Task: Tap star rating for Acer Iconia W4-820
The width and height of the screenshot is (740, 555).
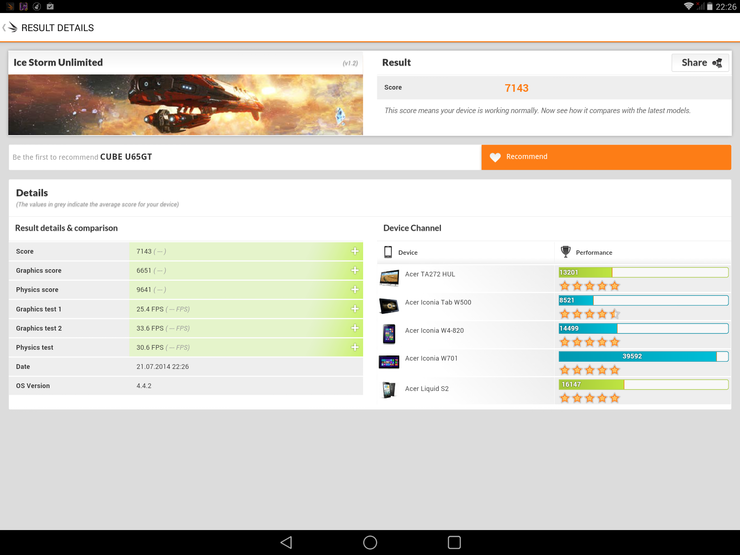Action: pos(589,342)
